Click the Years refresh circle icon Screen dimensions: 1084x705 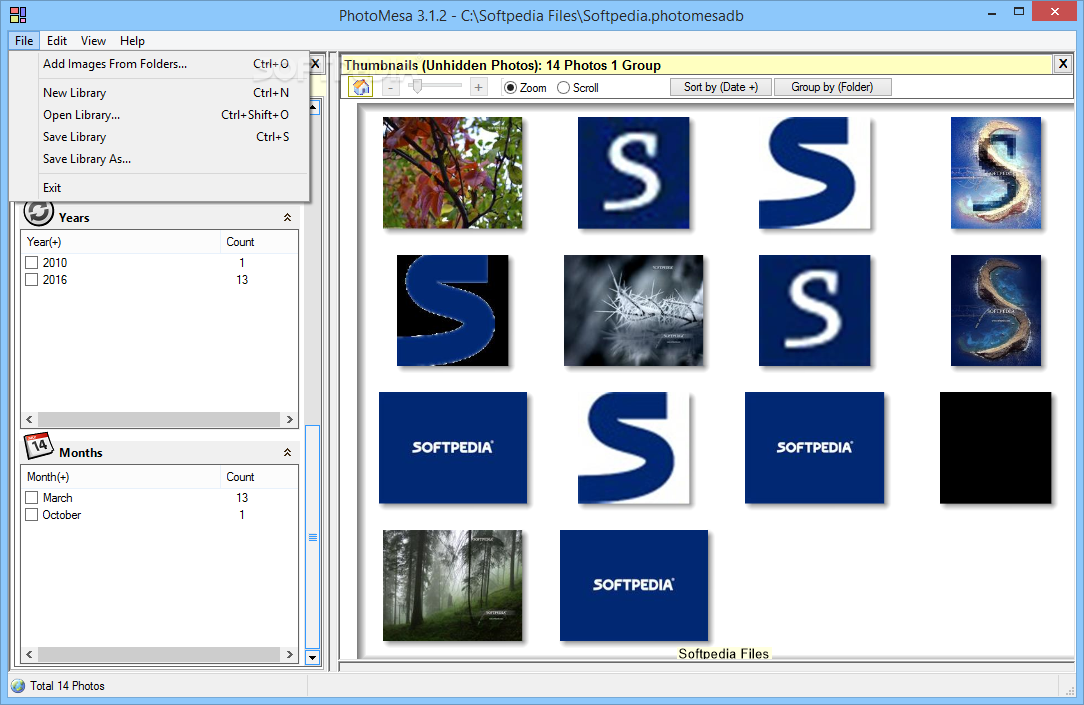[x=39, y=214]
